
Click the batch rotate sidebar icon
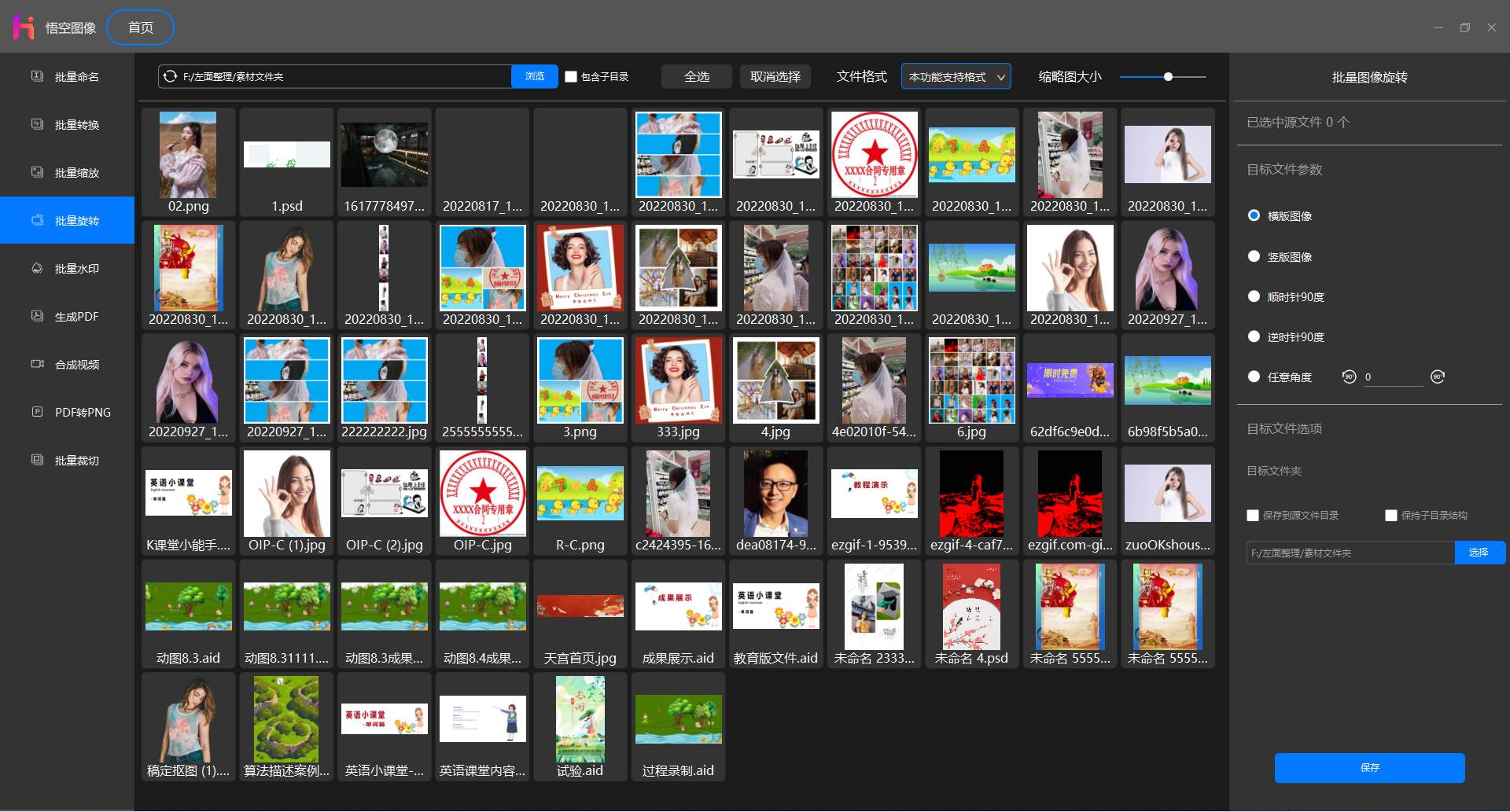pos(37,220)
